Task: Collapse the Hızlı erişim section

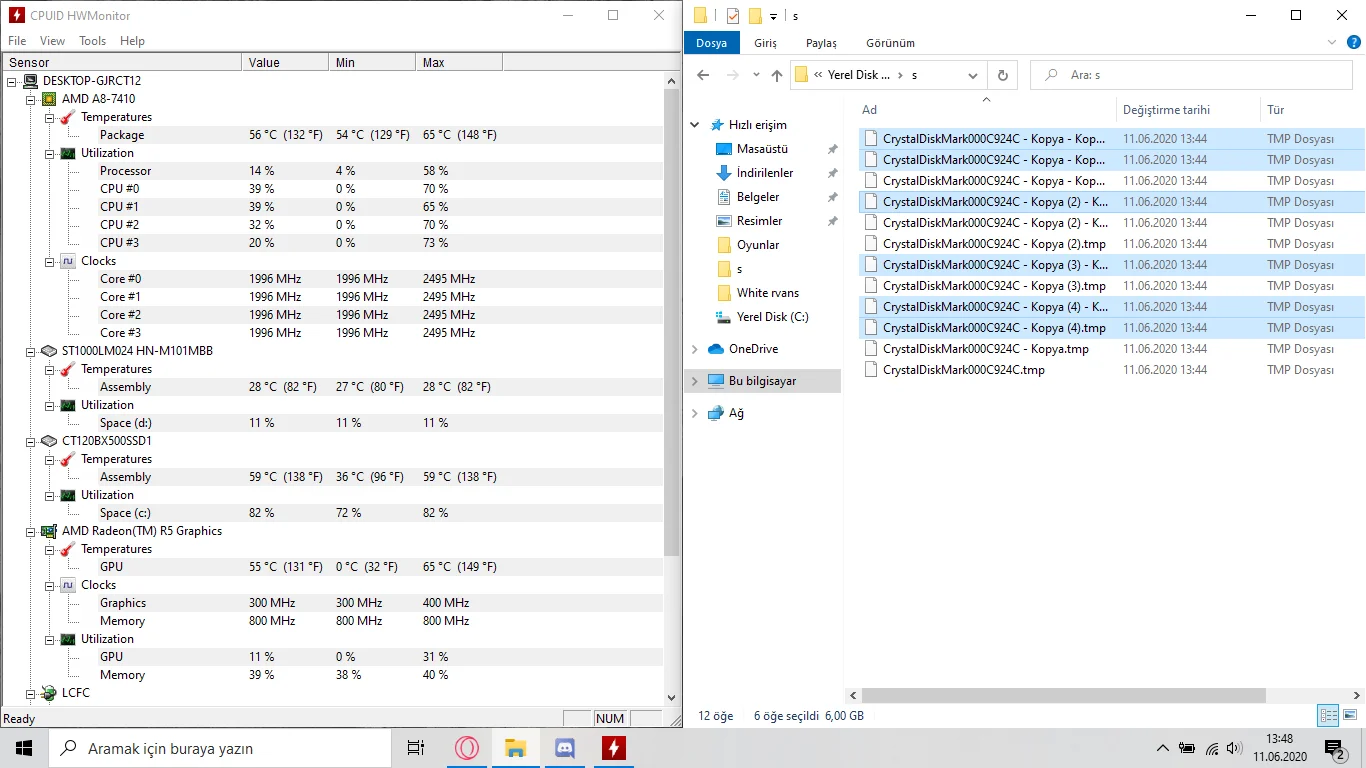Action: [695, 125]
